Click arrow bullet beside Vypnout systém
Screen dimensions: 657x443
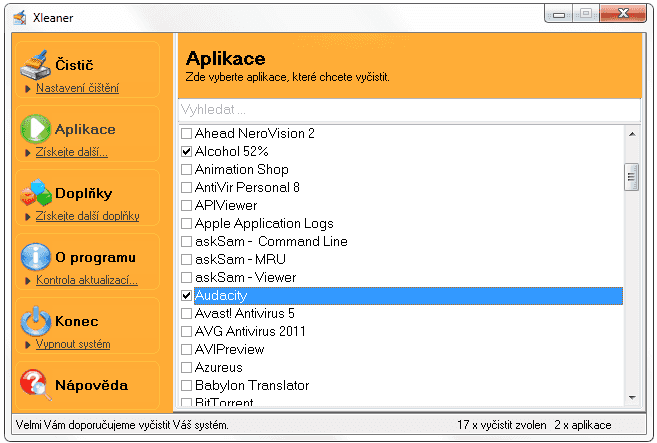[28, 345]
